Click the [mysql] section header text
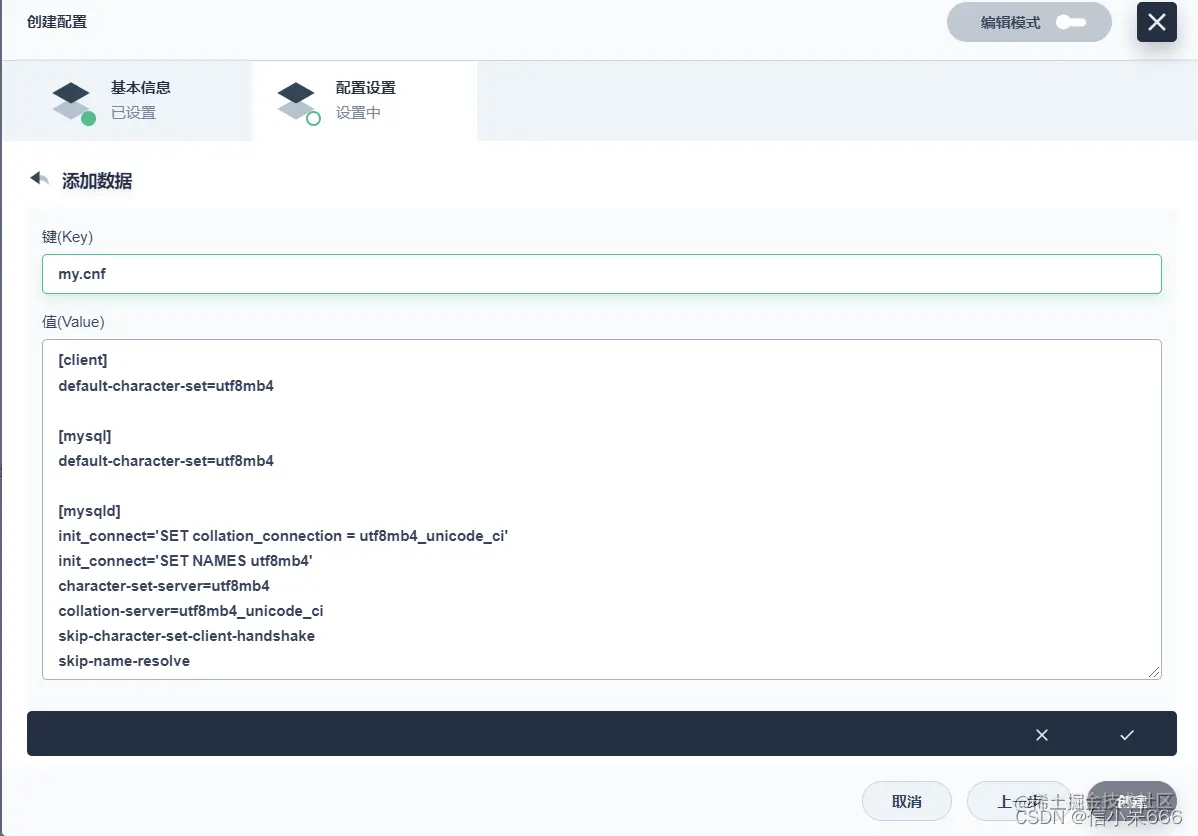Image resolution: width=1198 pixels, height=836 pixels. [x=85, y=436]
